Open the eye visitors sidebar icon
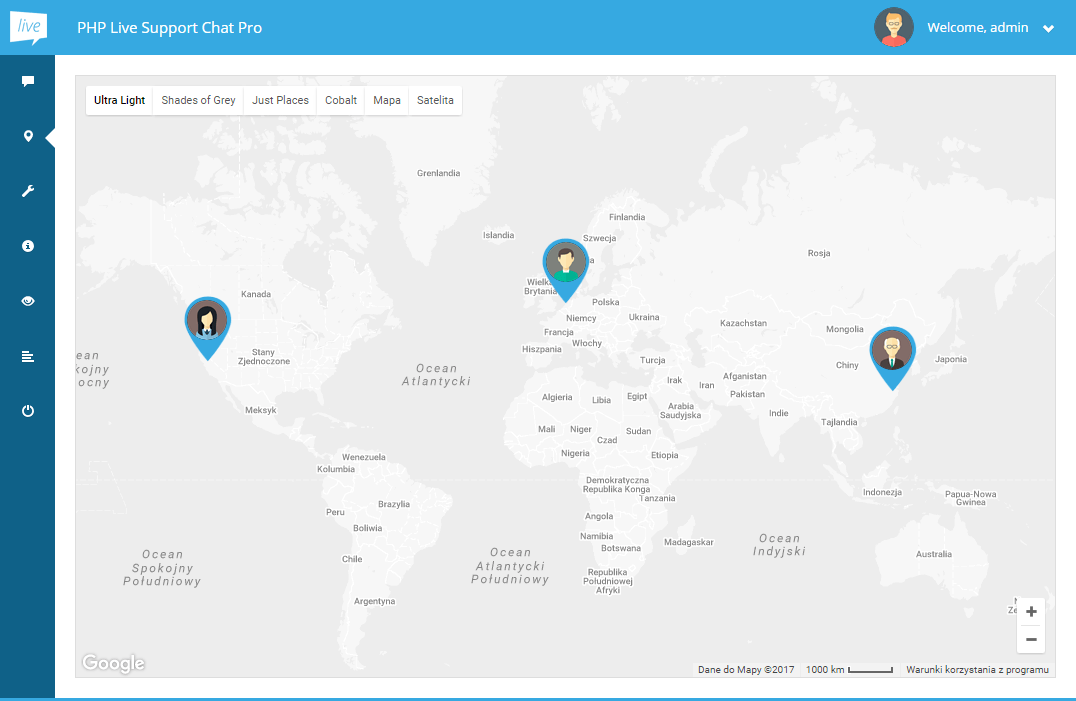The height and width of the screenshot is (701, 1076). point(28,300)
